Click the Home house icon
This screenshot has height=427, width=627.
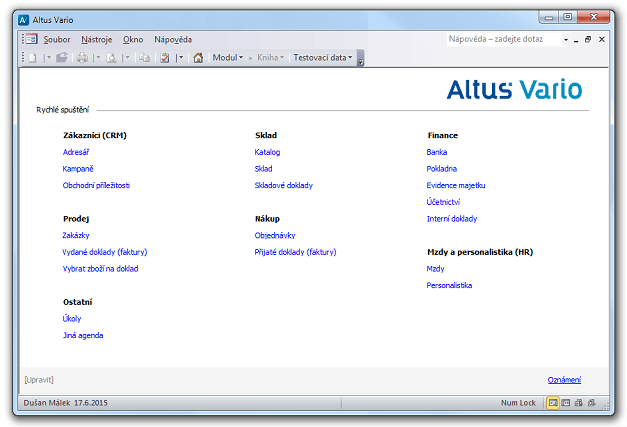pyautogui.click(x=198, y=58)
